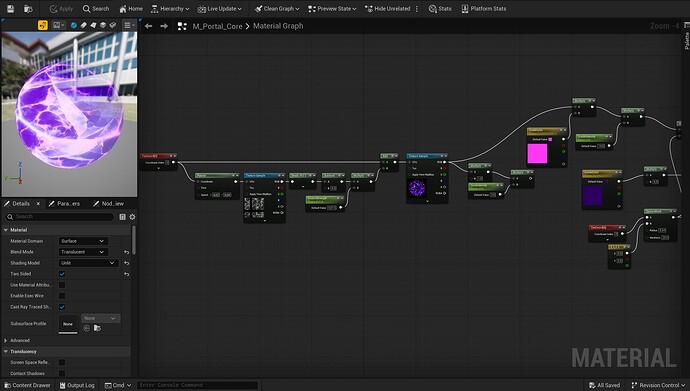Collapse the Material section
The image size is (690, 391).
point(6,230)
